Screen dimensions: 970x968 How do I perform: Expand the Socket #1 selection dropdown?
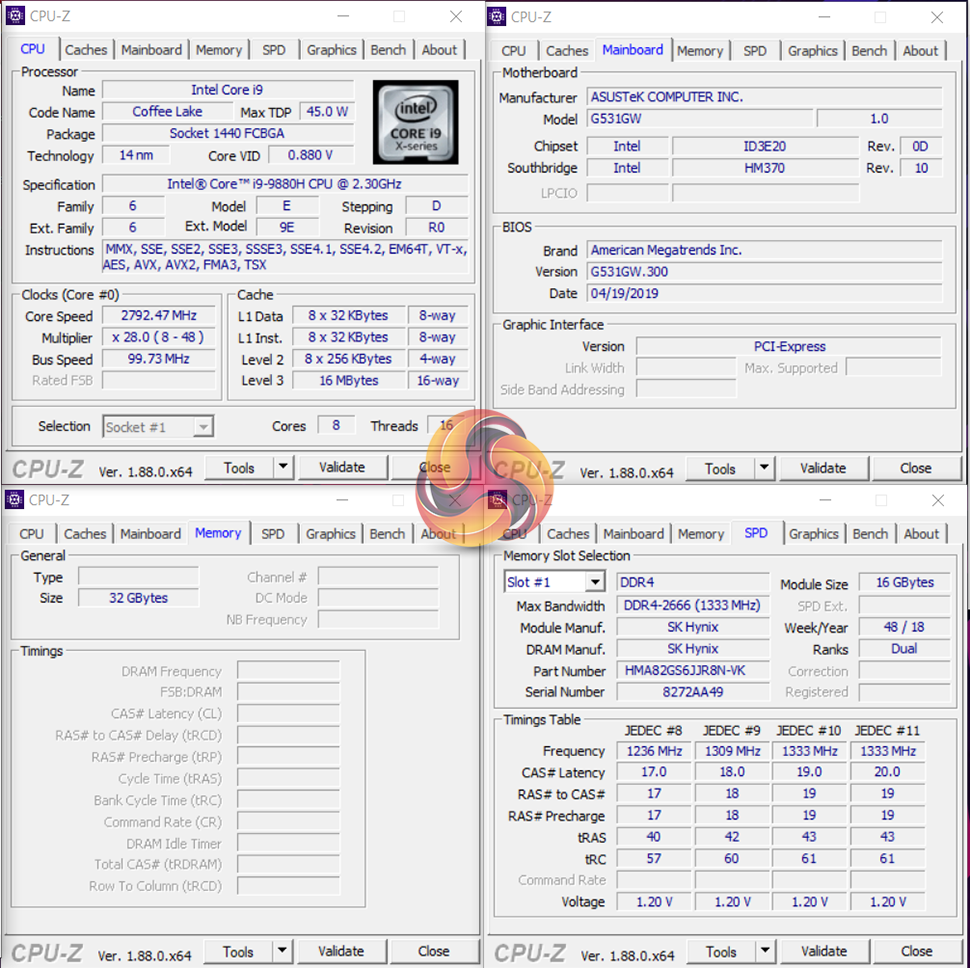click(x=202, y=427)
